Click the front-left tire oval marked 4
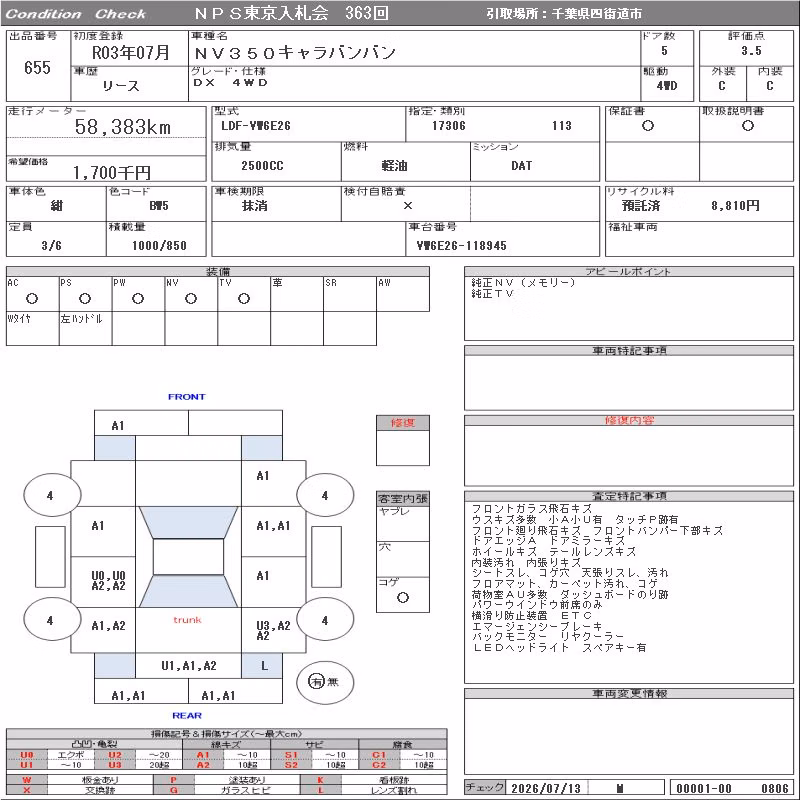This screenshot has width=800, height=800. click(52, 495)
